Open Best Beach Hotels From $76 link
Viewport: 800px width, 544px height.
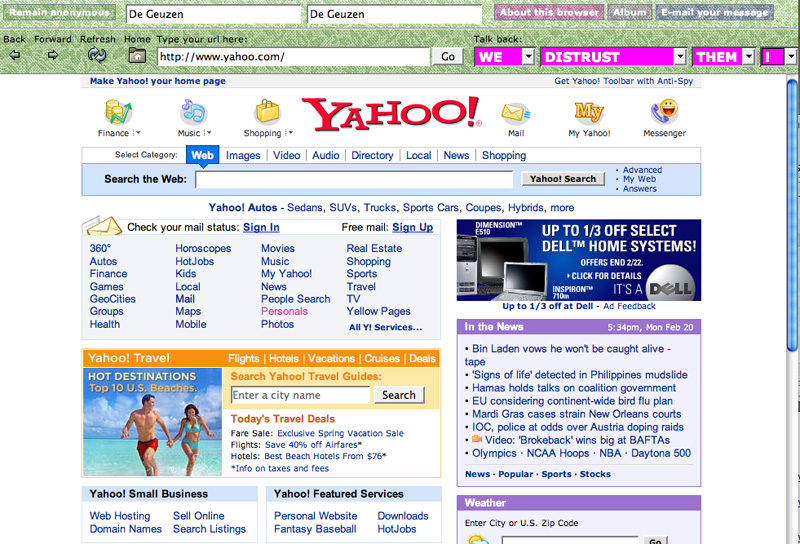pos(325,456)
